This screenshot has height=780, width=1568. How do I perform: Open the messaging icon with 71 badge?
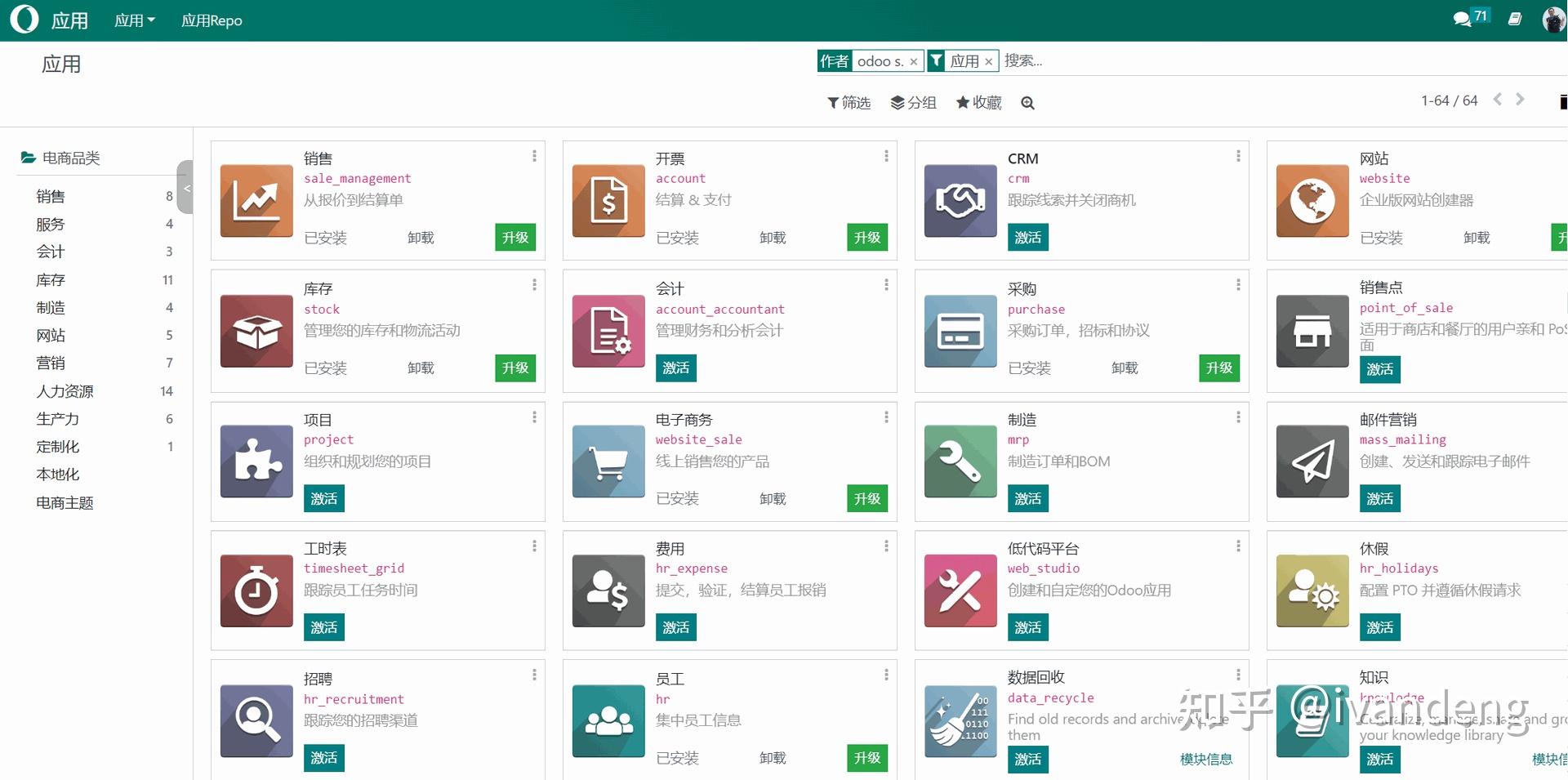click(1463, 18)
